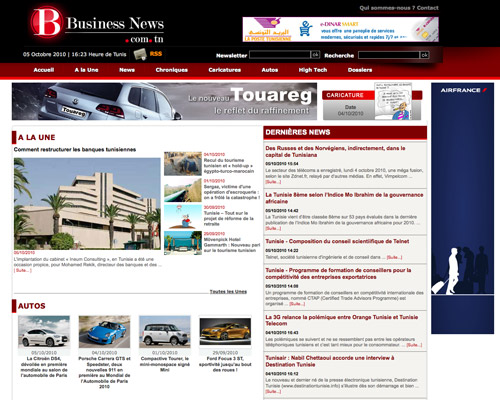
Task: Open the blue Porsche Carrera GTS thumbnail
Action: pos(104,332)
